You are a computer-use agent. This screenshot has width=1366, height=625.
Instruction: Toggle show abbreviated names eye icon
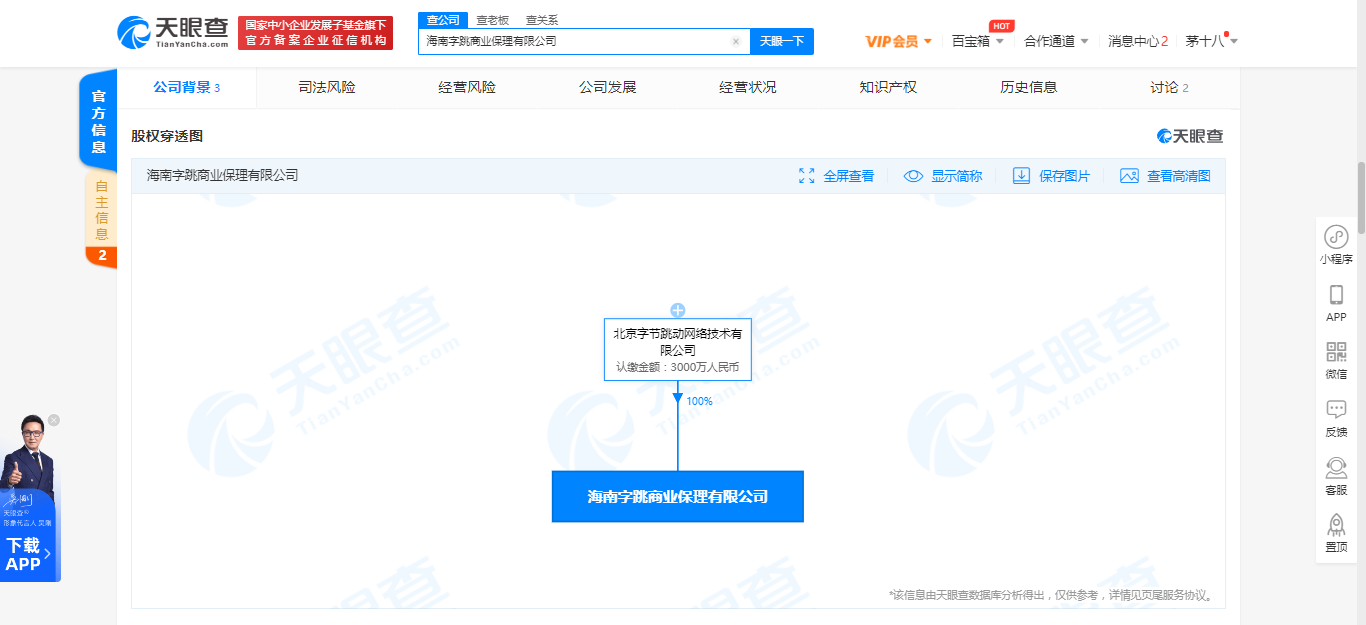913,176
